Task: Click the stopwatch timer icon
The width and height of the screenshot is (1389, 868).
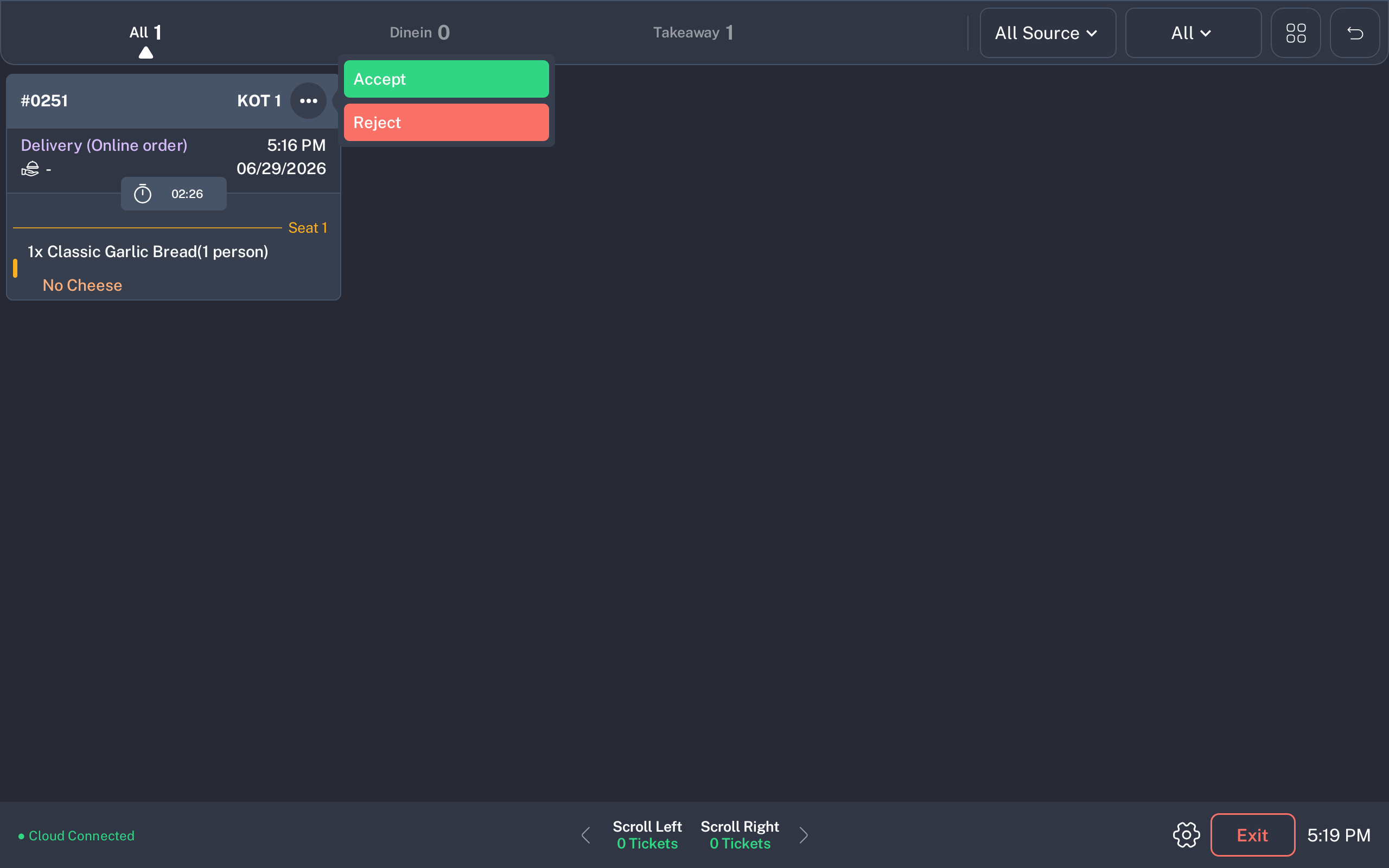Action: [x=142, y=194]
